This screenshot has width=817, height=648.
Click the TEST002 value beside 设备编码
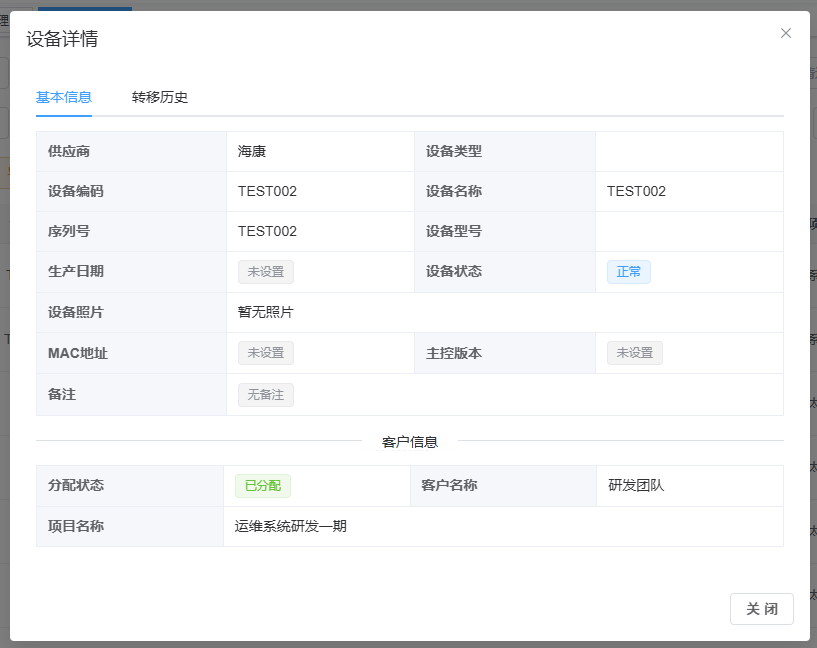267,192
